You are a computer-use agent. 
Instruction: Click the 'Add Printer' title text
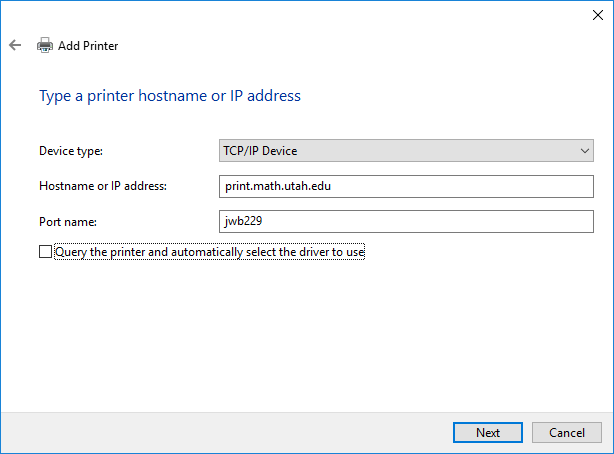click(x=88, y=45)
